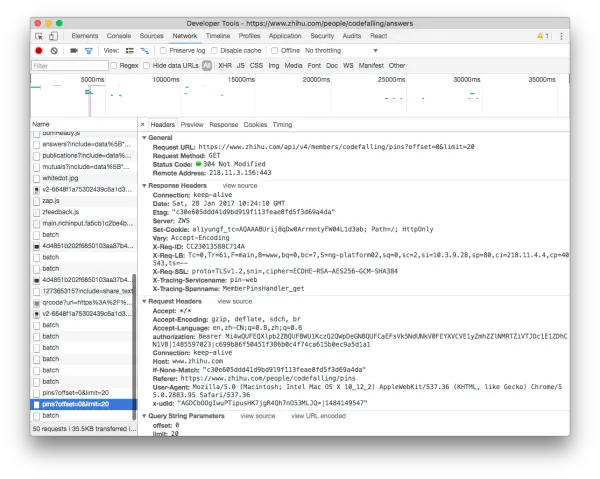Select the zap.js request
600x479 pixels.
point(83,201)
